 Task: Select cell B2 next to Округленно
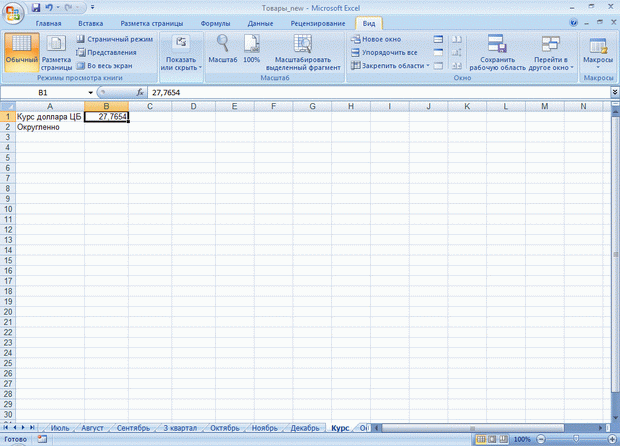(106, 127)
